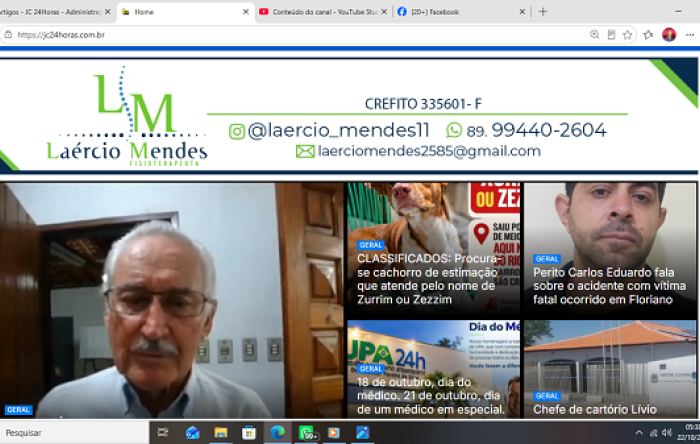Open the CLASSIFICADOS lost dog article
Screen dimensions: 700x444
(427, 279)
